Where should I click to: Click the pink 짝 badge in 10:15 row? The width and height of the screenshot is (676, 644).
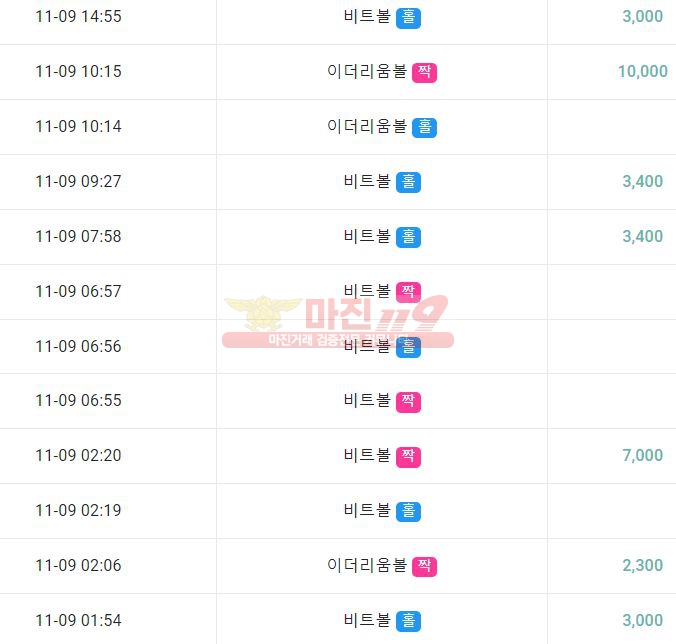point(424,72)
